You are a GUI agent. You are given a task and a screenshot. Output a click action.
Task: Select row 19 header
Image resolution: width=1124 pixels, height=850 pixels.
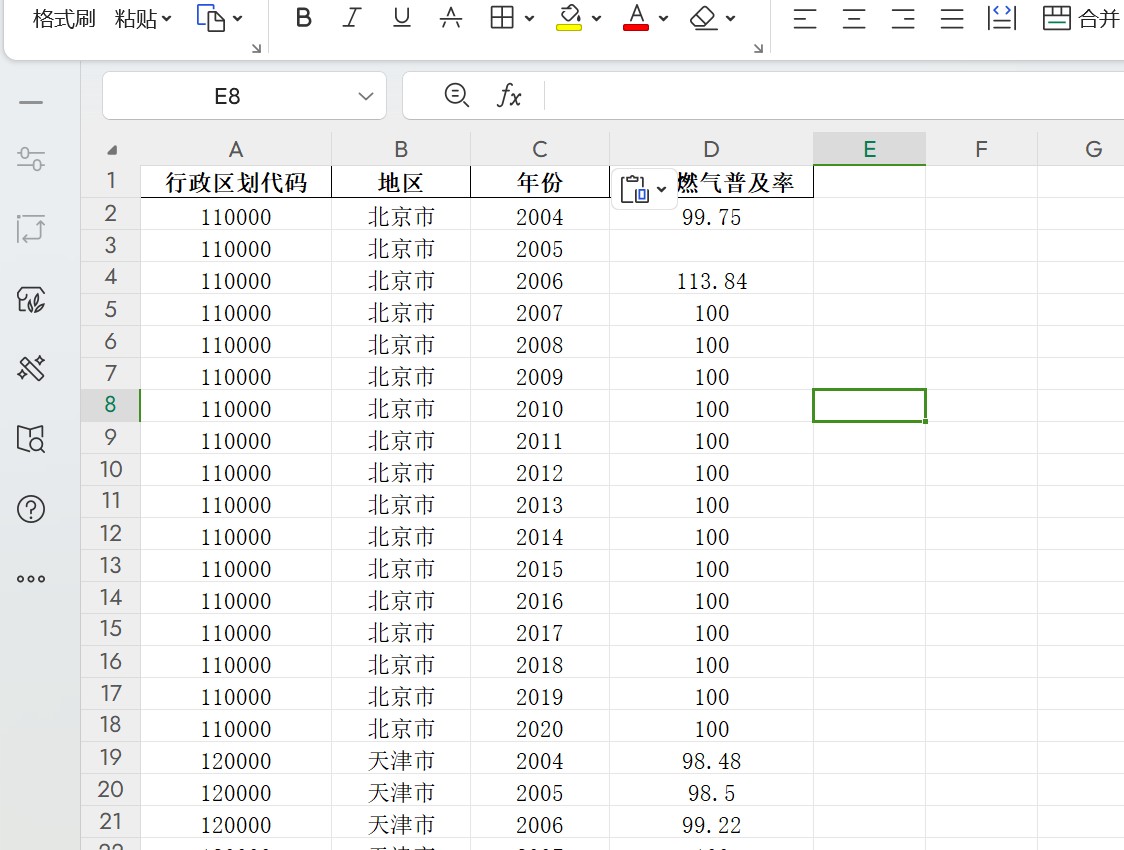[x=110, y=758]
